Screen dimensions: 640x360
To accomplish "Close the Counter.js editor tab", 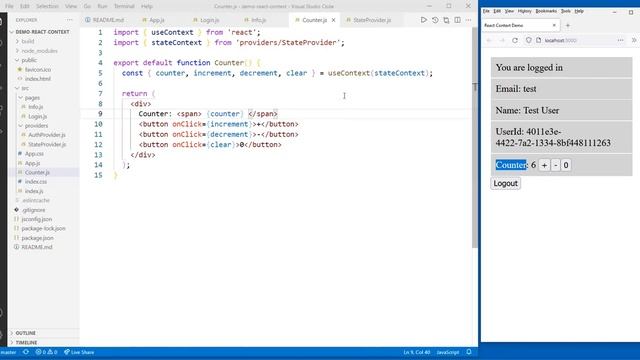I will [x=333, y=20].
